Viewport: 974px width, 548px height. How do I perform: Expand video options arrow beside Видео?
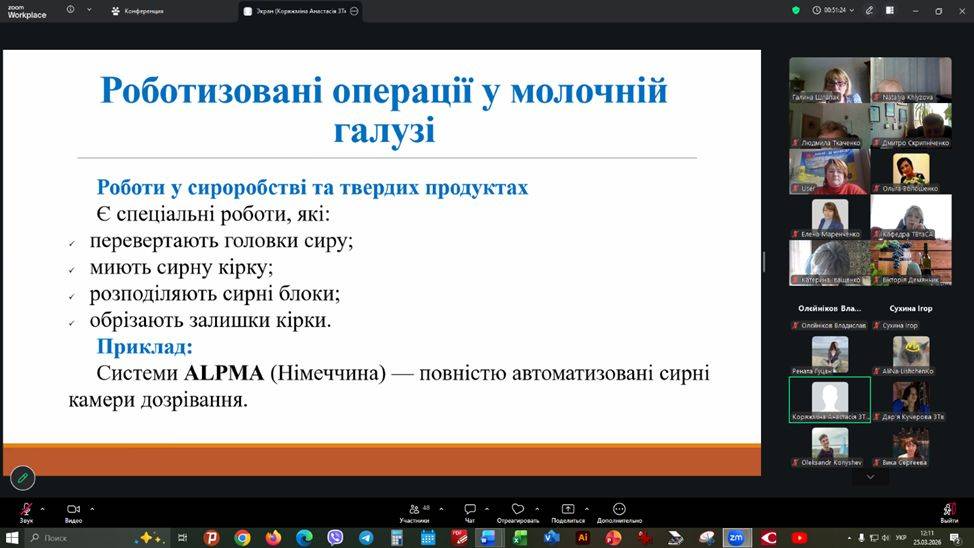coord(93,508)
